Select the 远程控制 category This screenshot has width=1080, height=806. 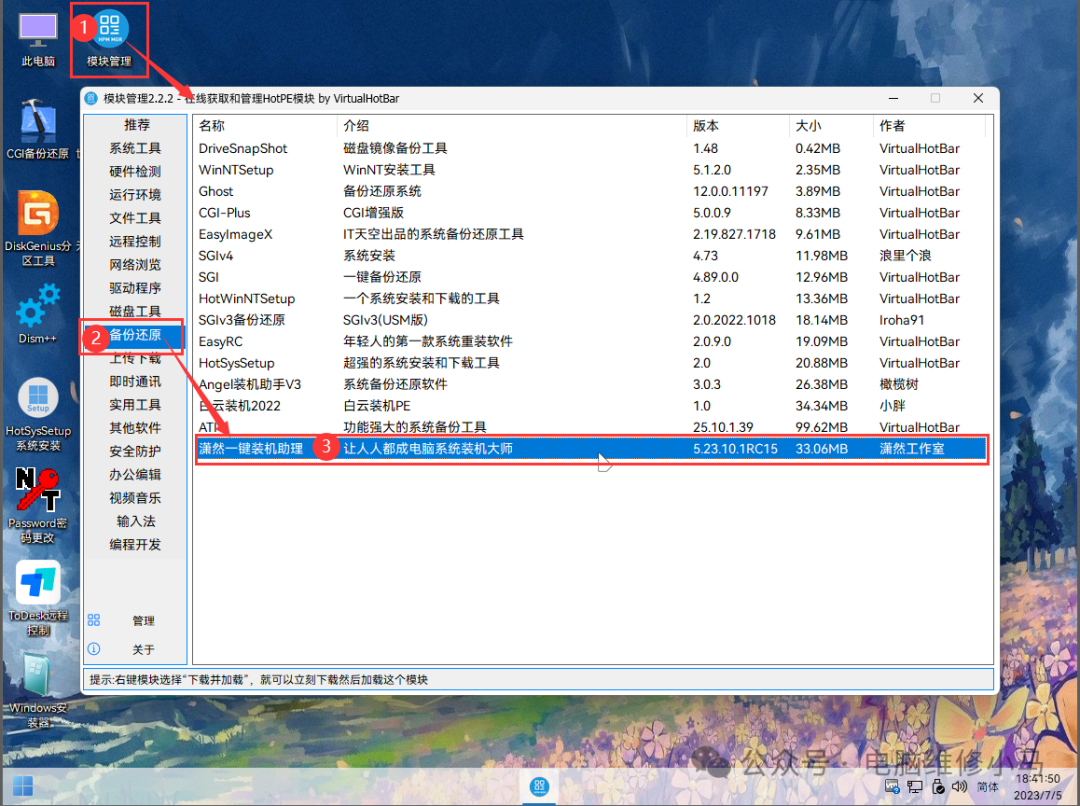coord(136,241)
